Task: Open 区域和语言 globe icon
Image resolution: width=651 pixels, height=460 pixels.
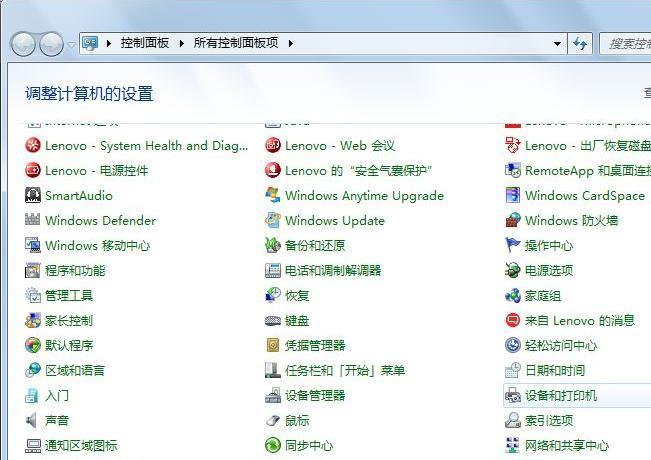Action: click(33, 370)
